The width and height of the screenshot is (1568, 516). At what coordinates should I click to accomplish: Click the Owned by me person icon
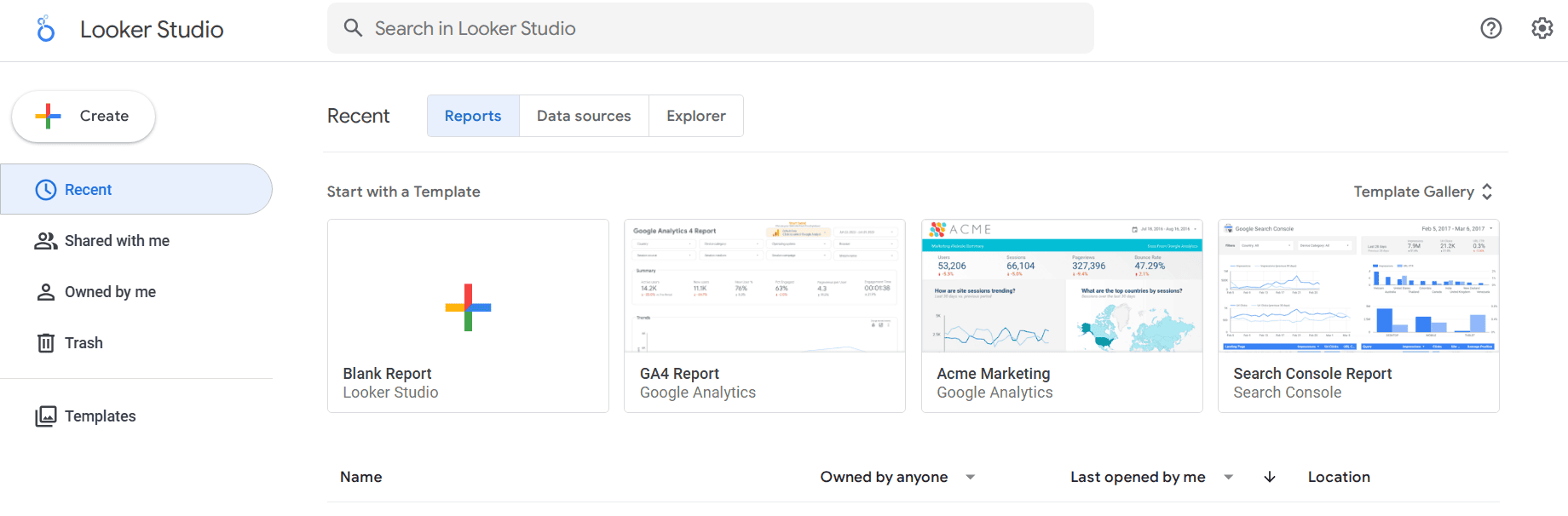point(46,292)
